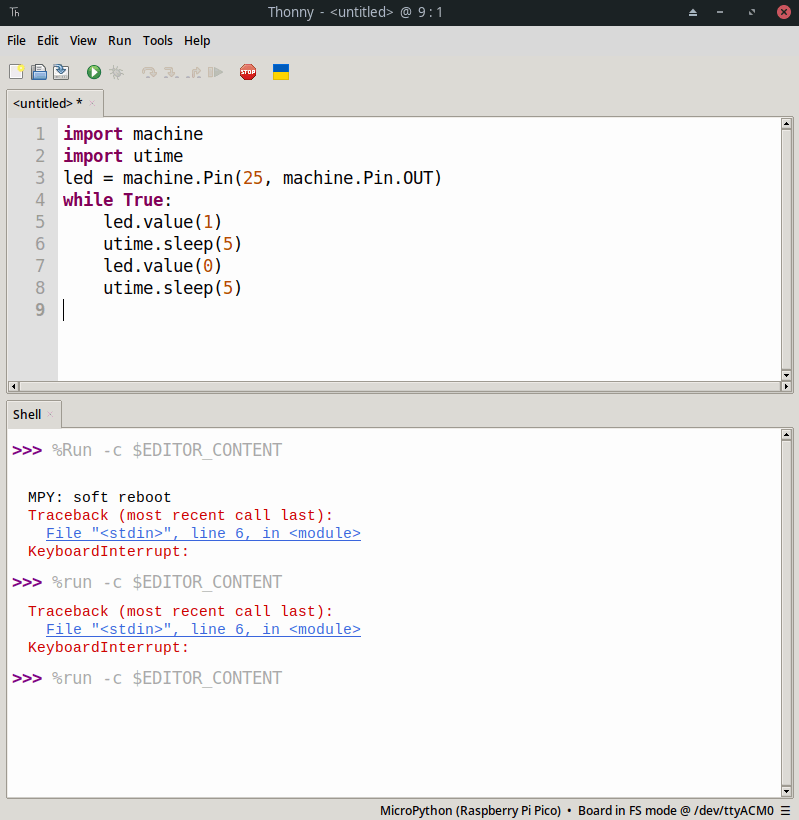The image size is (799, 820).
Task: Click the editor horizontal scrollbar track
Action: click(x=400, y=386)
